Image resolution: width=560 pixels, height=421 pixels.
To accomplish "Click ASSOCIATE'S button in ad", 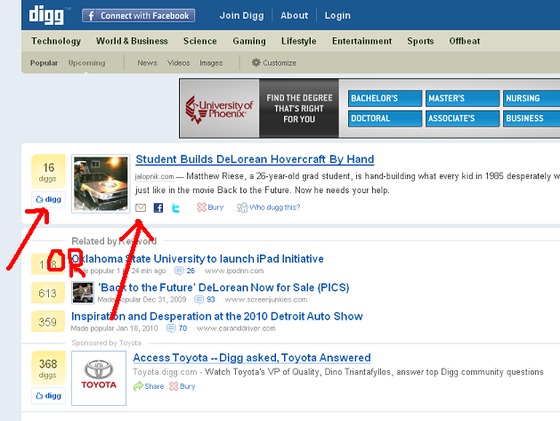I will [462, 118].
